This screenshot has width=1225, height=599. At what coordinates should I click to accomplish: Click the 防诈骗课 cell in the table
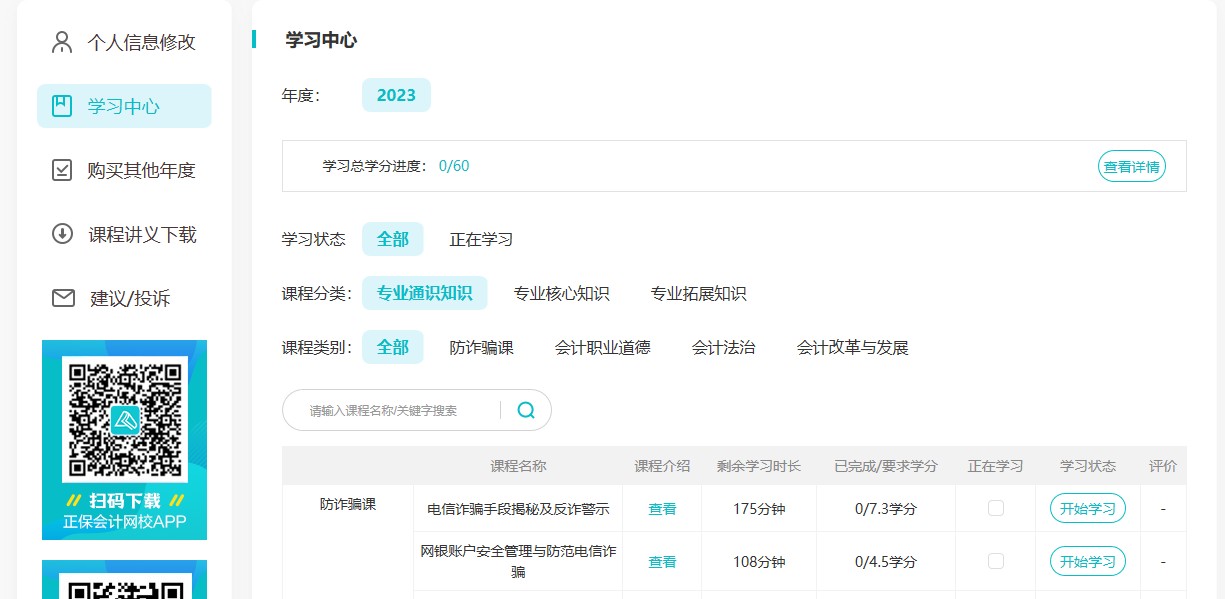(348, 504)
